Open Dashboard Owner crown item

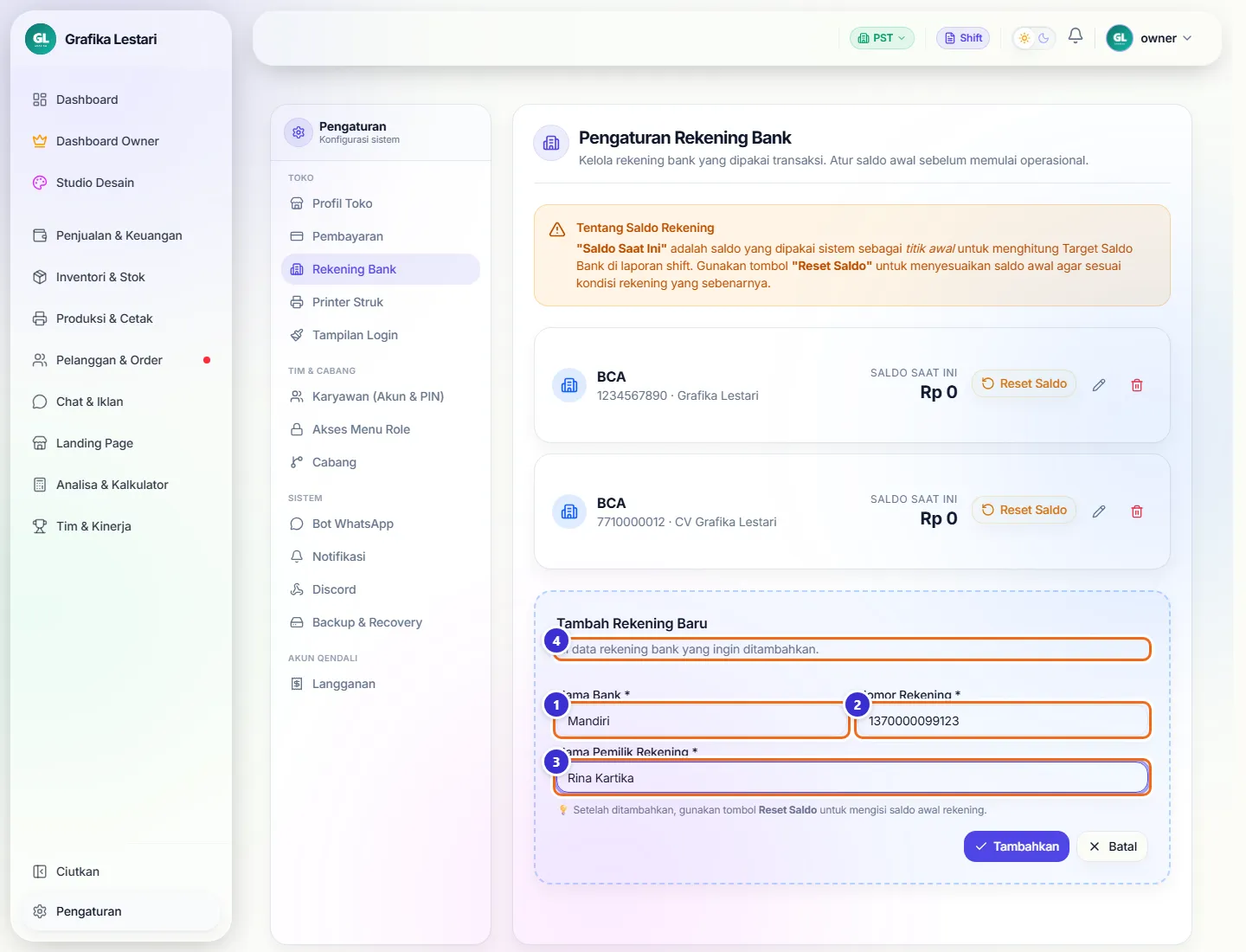pos(121,141)
